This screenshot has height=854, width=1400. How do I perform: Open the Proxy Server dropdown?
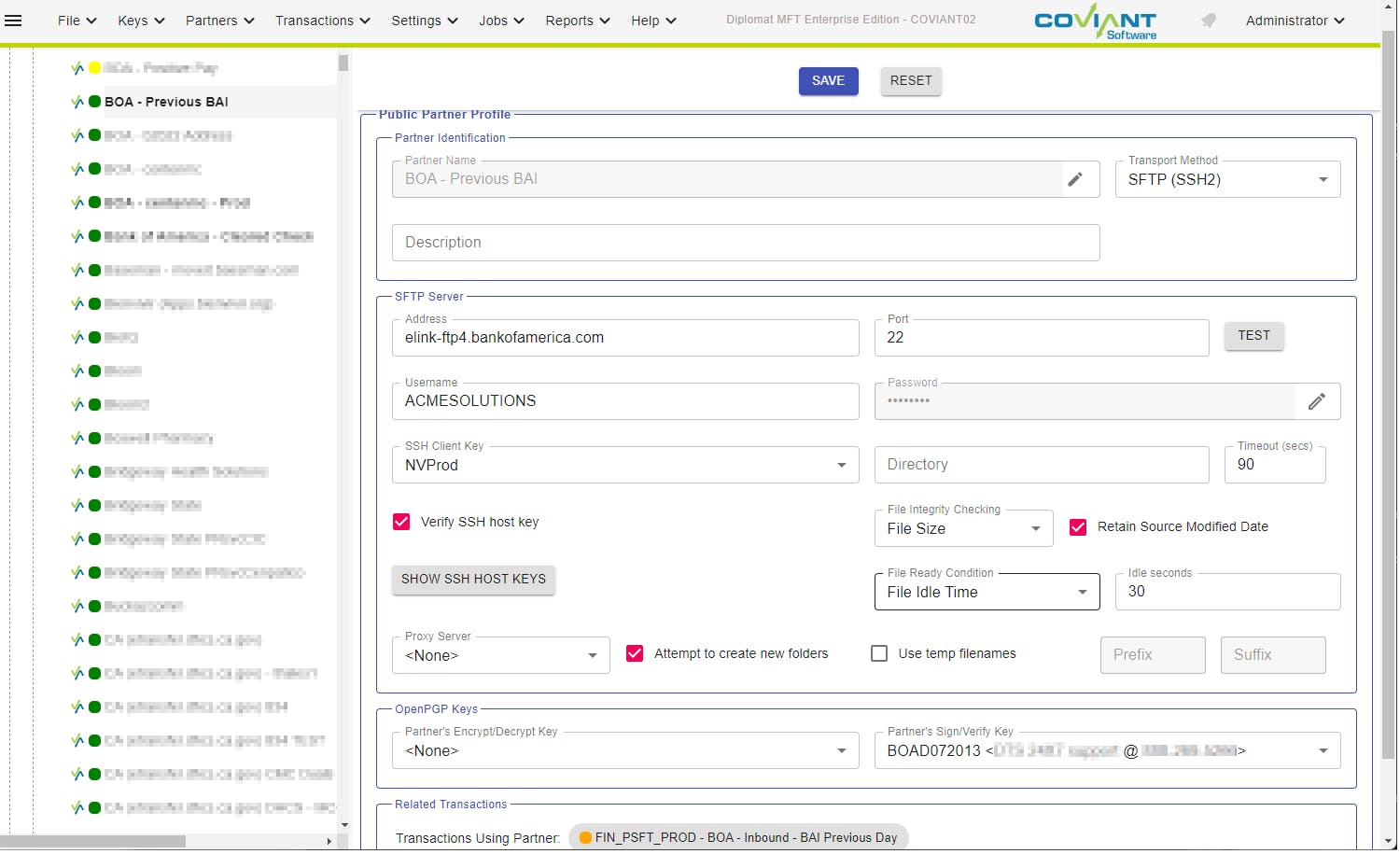coord(500,655)
